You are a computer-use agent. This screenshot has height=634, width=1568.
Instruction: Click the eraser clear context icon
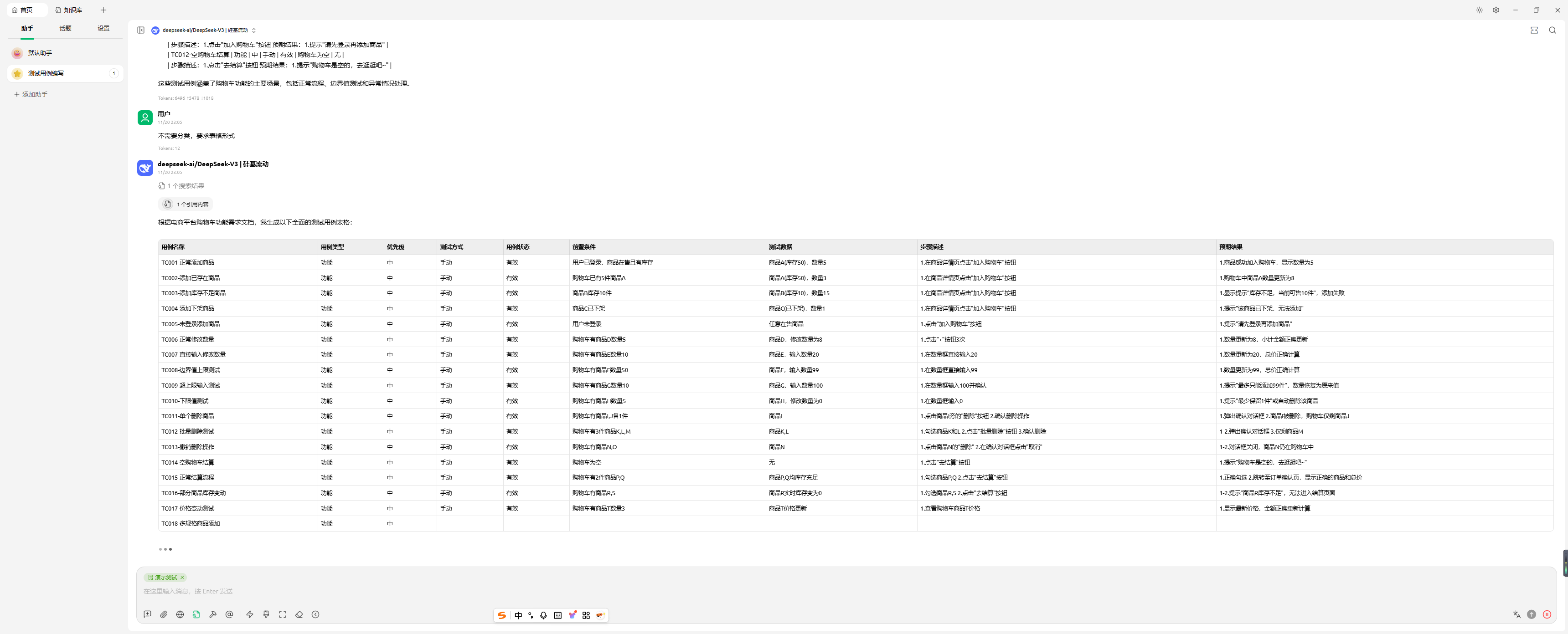[x=299, y=614]
